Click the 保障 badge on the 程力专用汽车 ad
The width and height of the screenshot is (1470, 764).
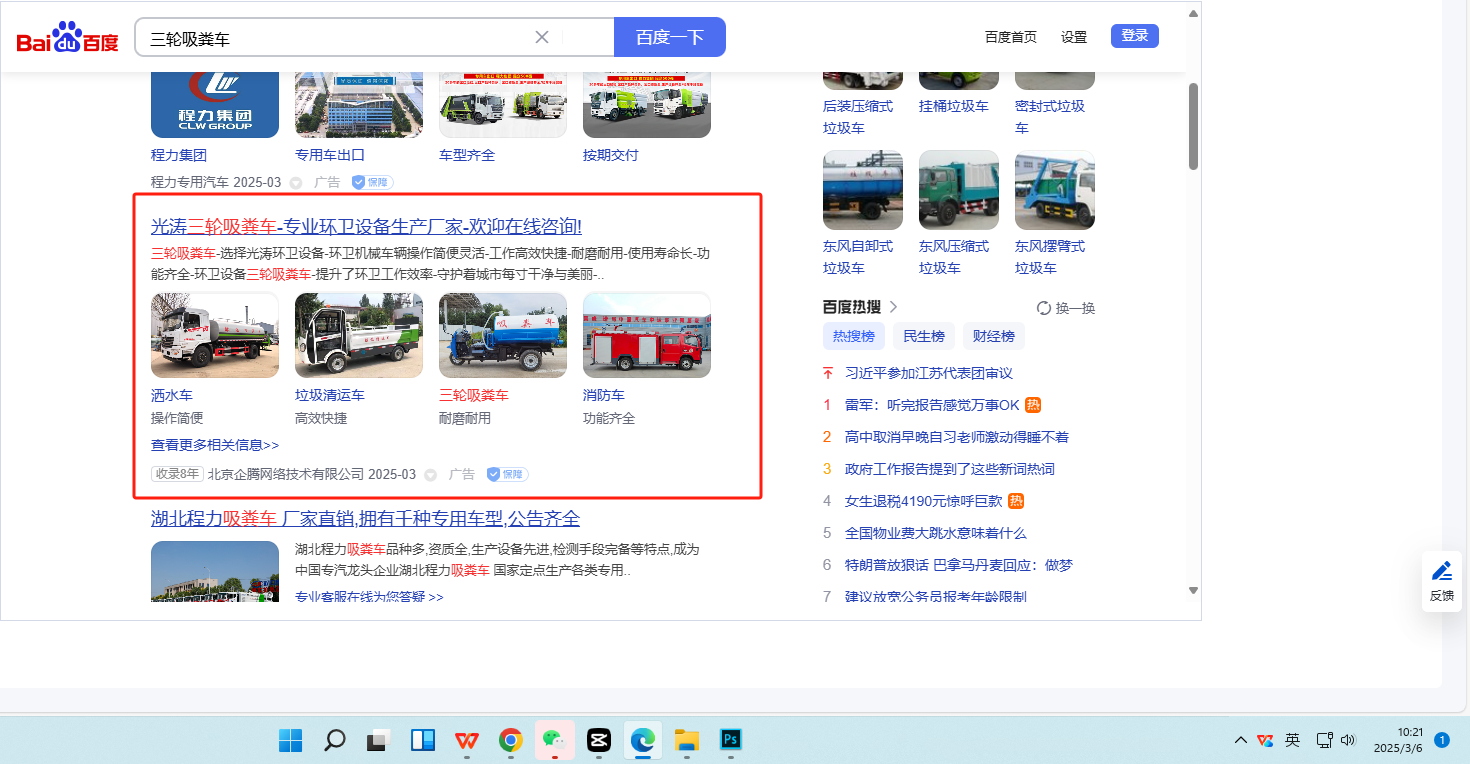coord(372,182)
